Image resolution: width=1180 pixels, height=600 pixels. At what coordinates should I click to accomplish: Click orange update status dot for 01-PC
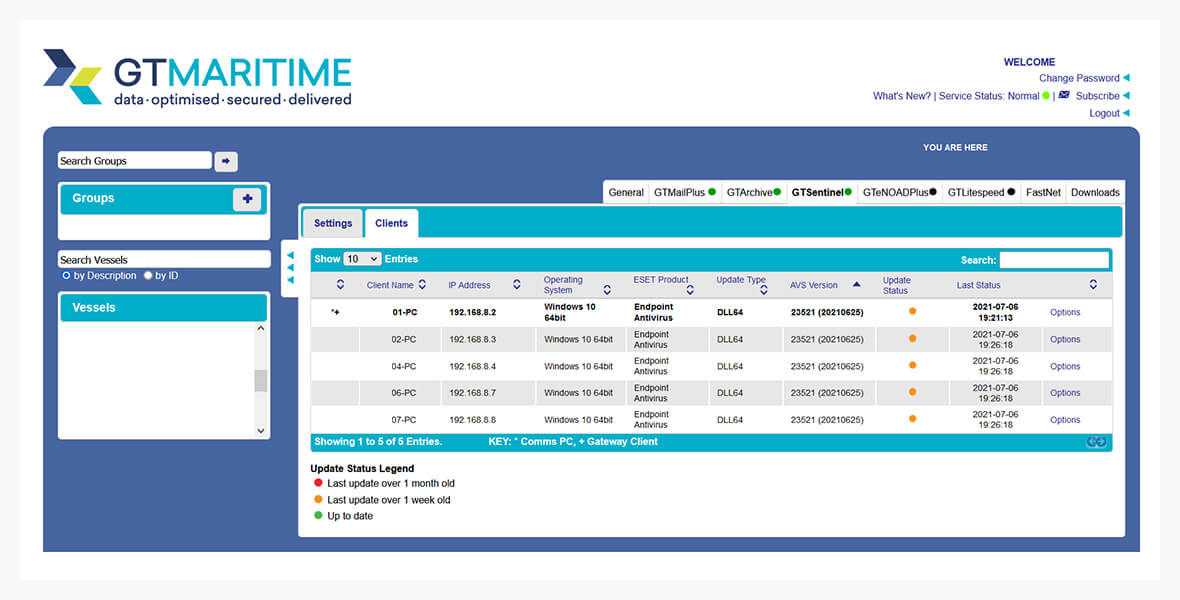[912, 312]
